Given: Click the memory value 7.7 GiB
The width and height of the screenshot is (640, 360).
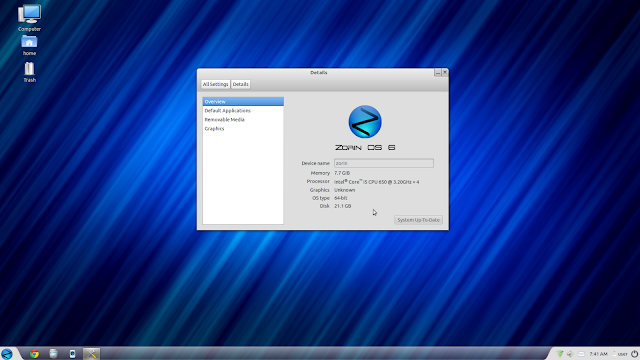Looking at the screenshot, I should [342, 173].
